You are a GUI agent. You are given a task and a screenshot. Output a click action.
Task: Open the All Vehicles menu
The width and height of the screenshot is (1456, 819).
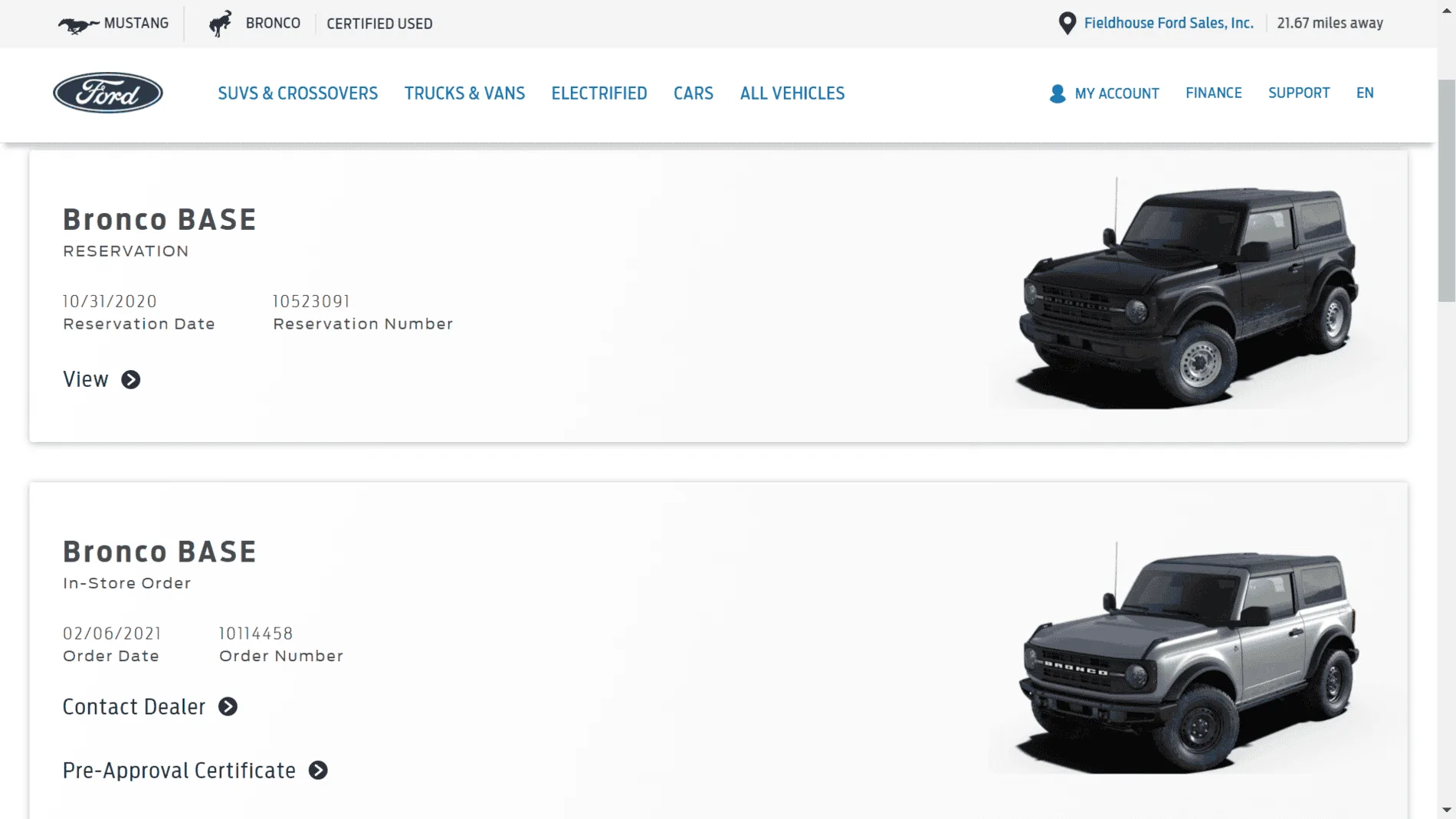tap(792, 93)
